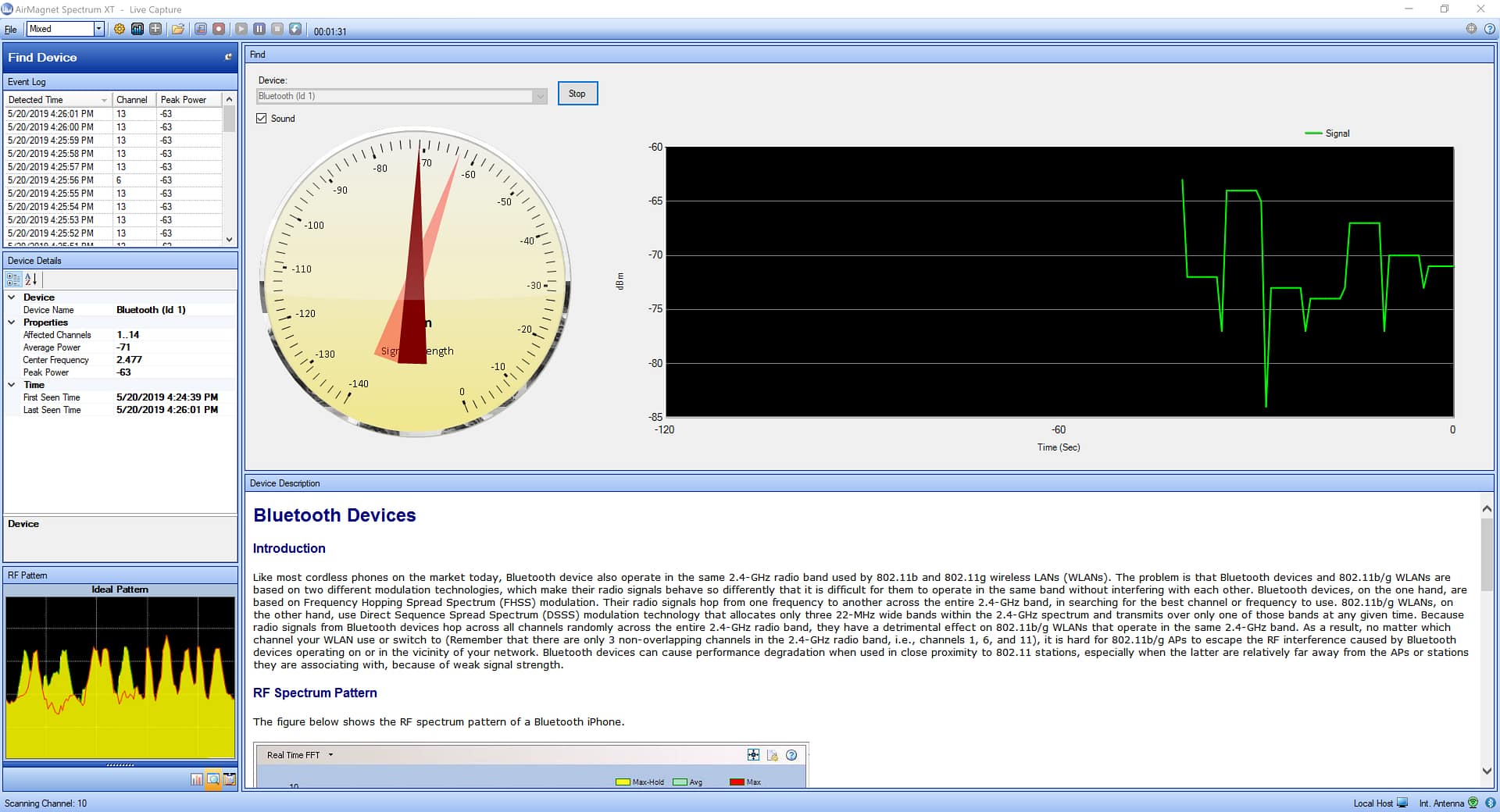Open the Real Time FFT dropdown
Image resolution: width=1500 pixels, height=812 pixels.
coord(330,755)
